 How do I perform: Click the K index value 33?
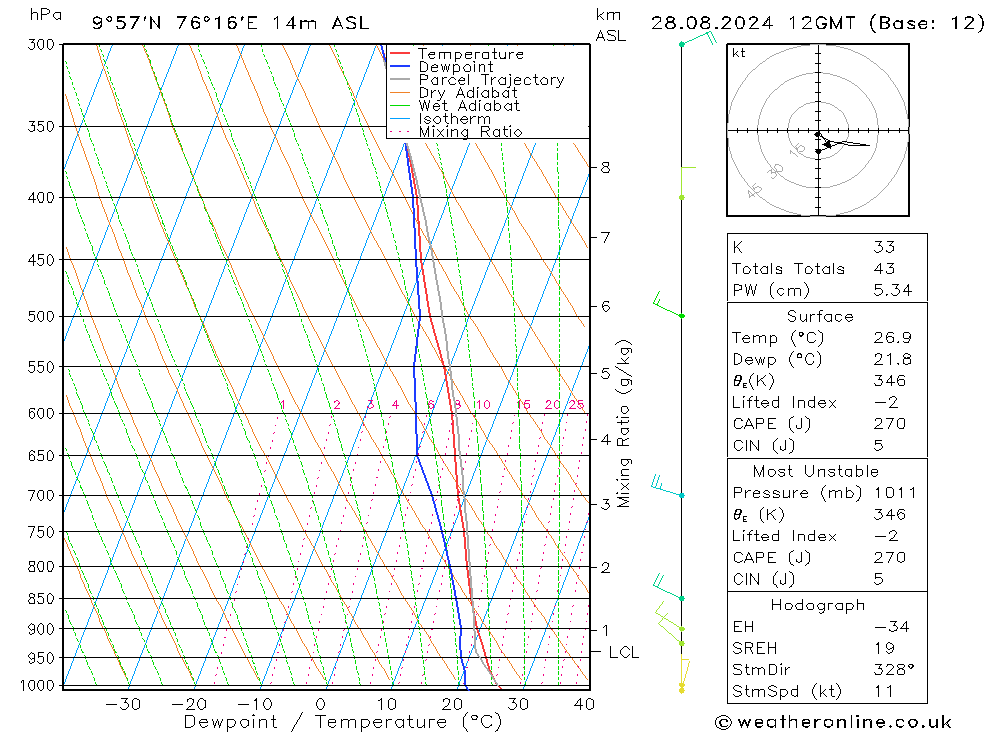[884, 247]
